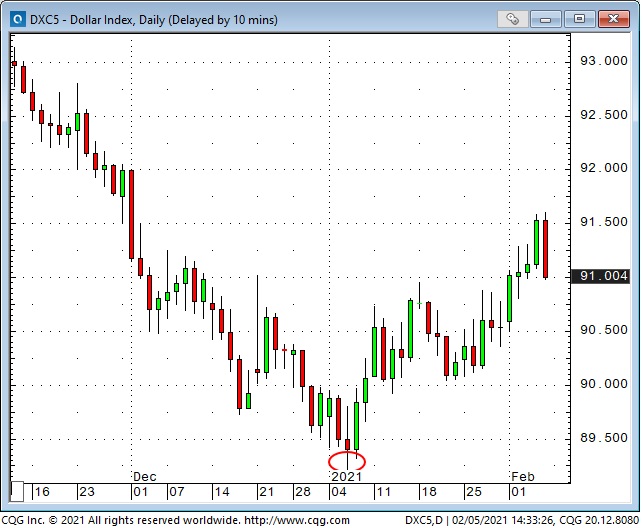Click the DXC5,D status text in footer
This screenshot has width=643, height=528.
424,521
